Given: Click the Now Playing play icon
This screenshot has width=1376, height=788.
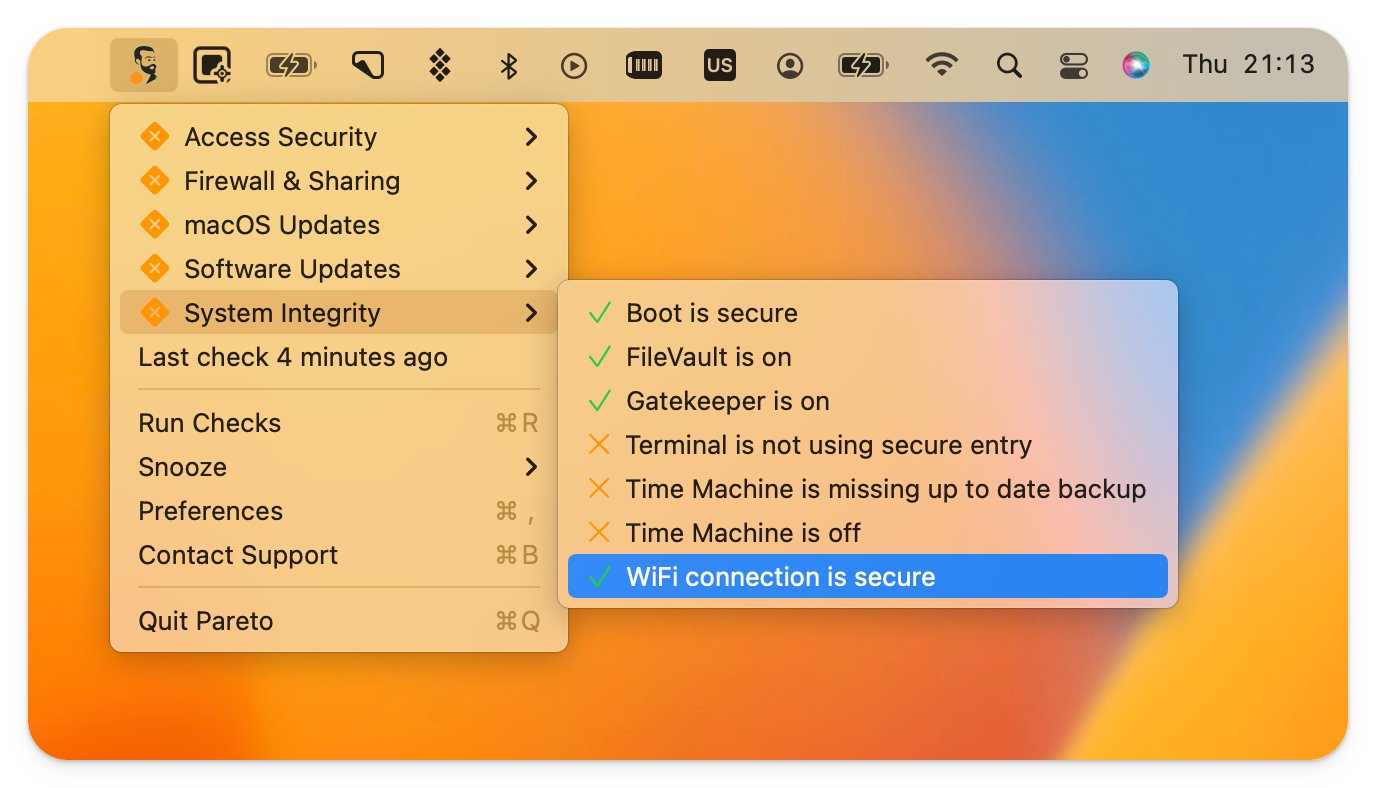Looking at the screenshot, I should tap(574, 66).
